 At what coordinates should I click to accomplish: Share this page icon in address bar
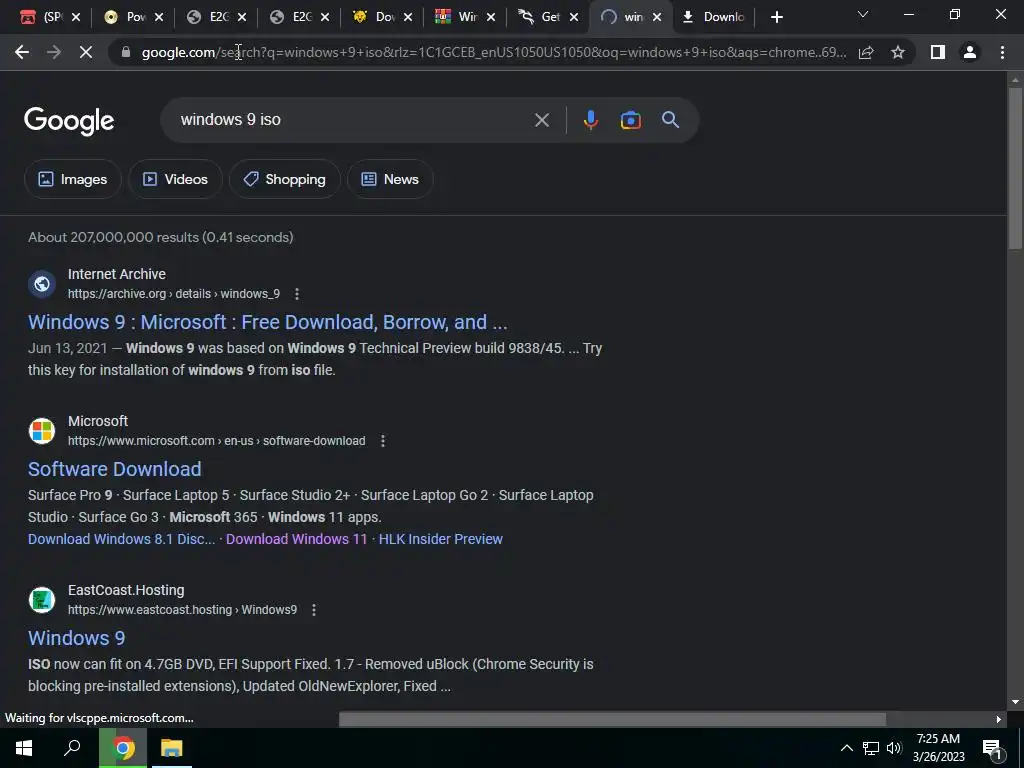coord(866,52)
